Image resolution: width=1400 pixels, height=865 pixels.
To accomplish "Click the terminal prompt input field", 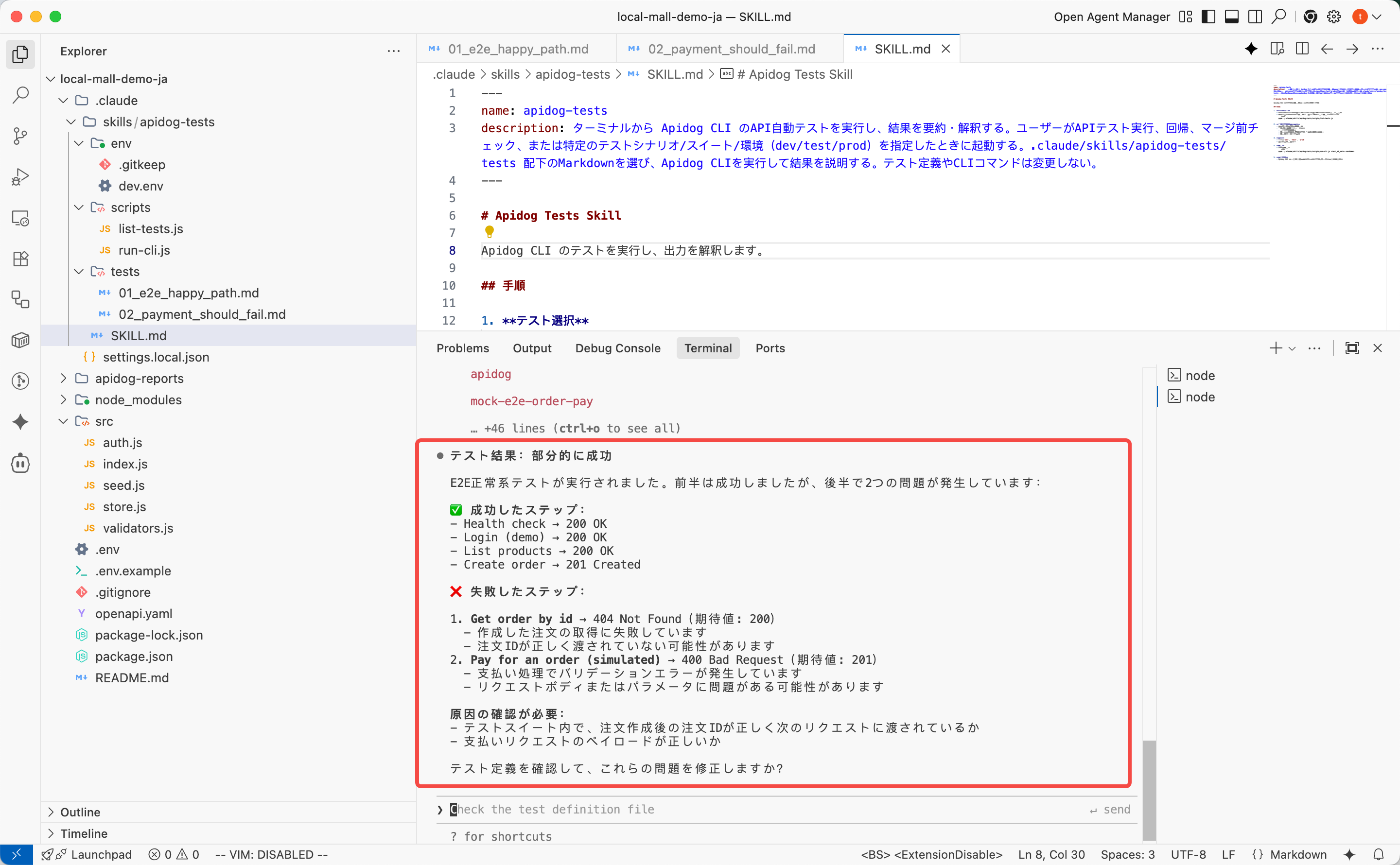I will click(x=785, y=809).
